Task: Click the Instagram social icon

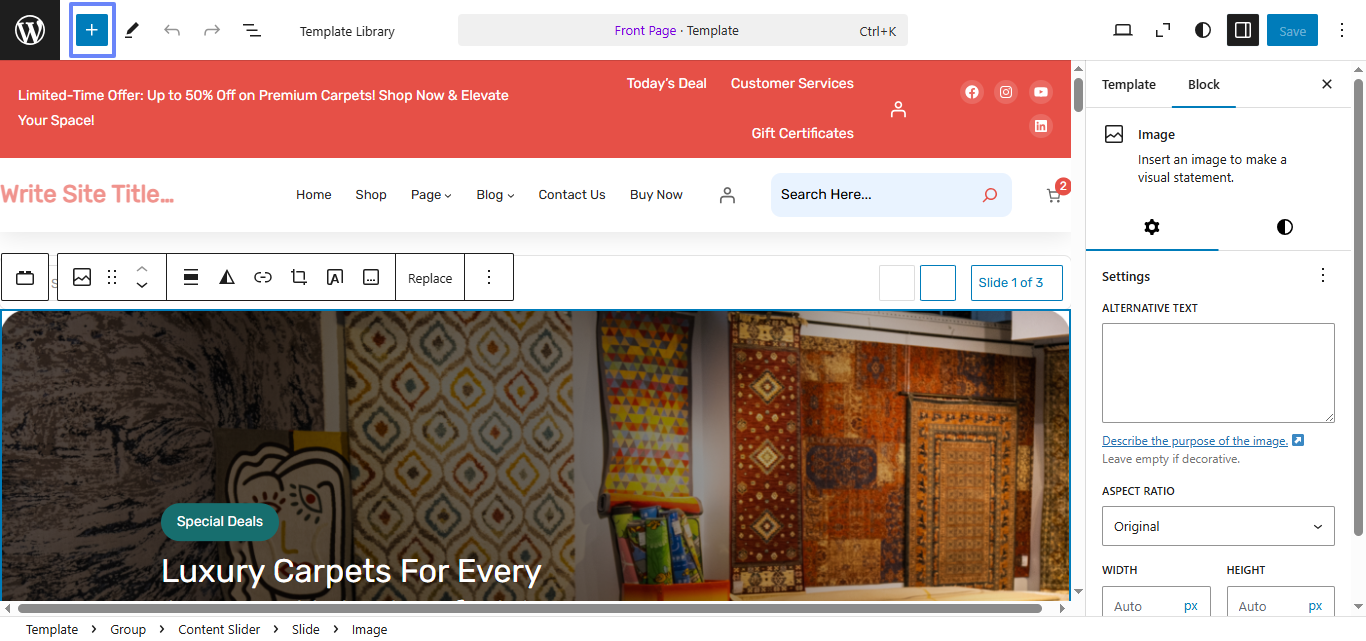Action: pyautogui.click(x=1006, y=92)
